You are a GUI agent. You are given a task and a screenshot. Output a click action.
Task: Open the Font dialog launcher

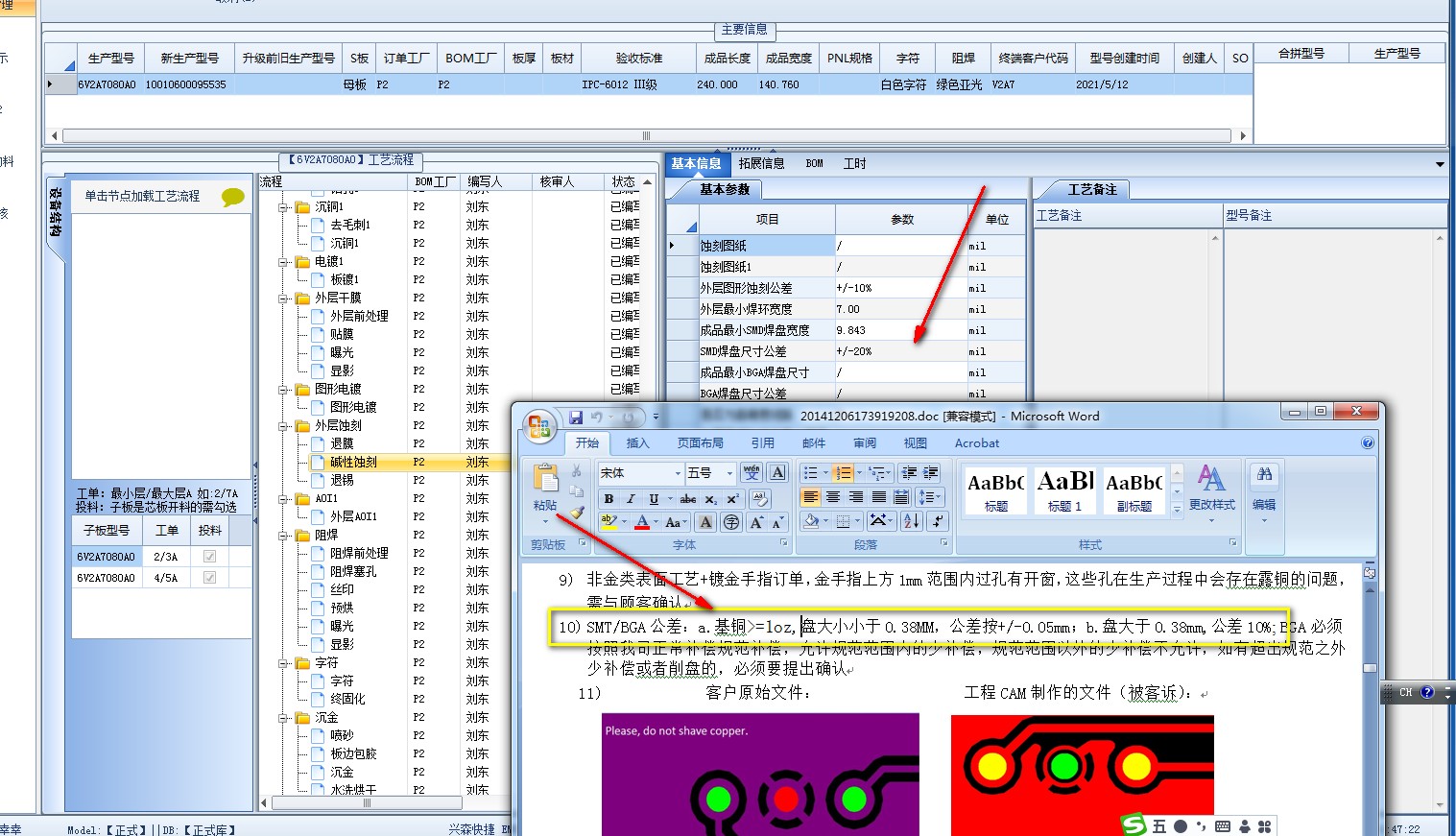pos(783,543)
